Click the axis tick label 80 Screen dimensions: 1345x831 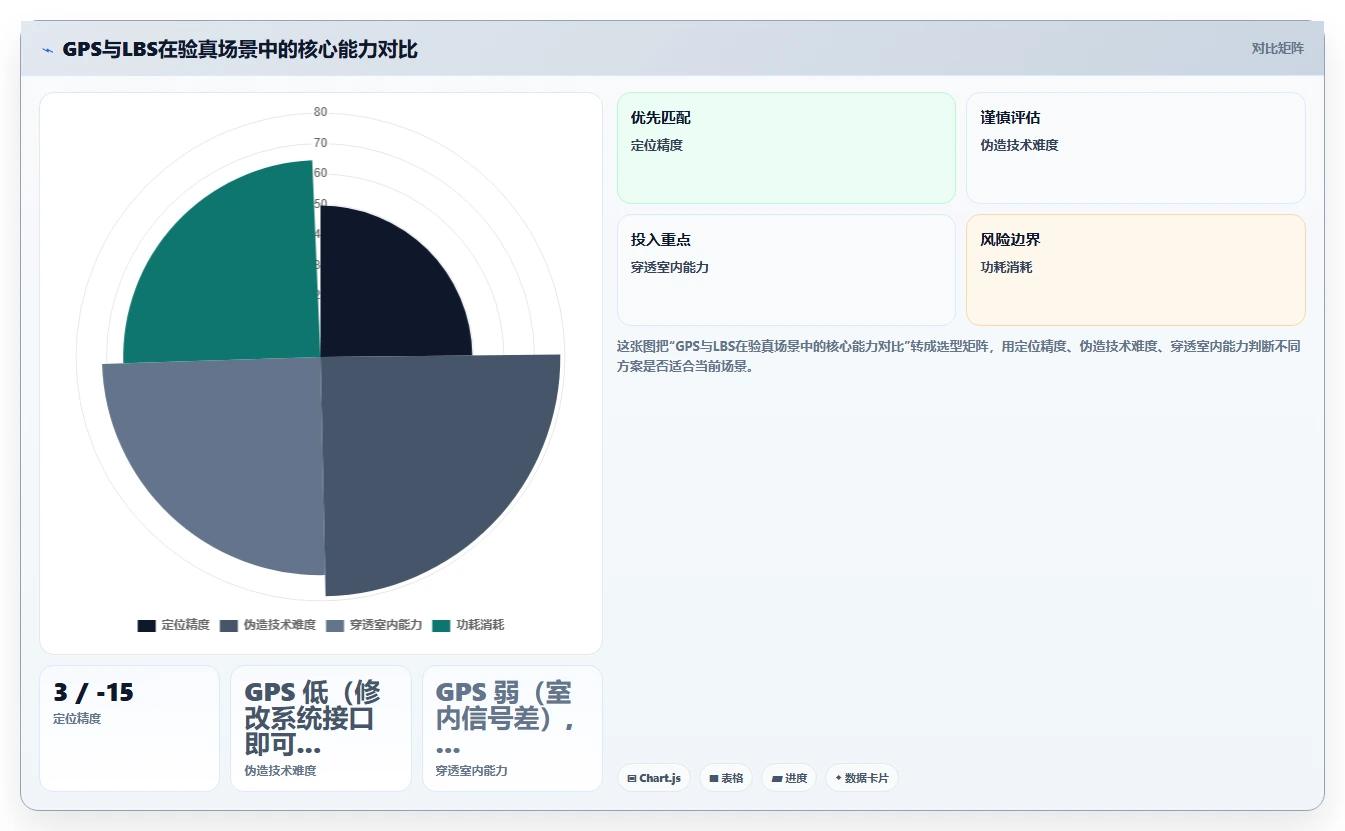320,112
